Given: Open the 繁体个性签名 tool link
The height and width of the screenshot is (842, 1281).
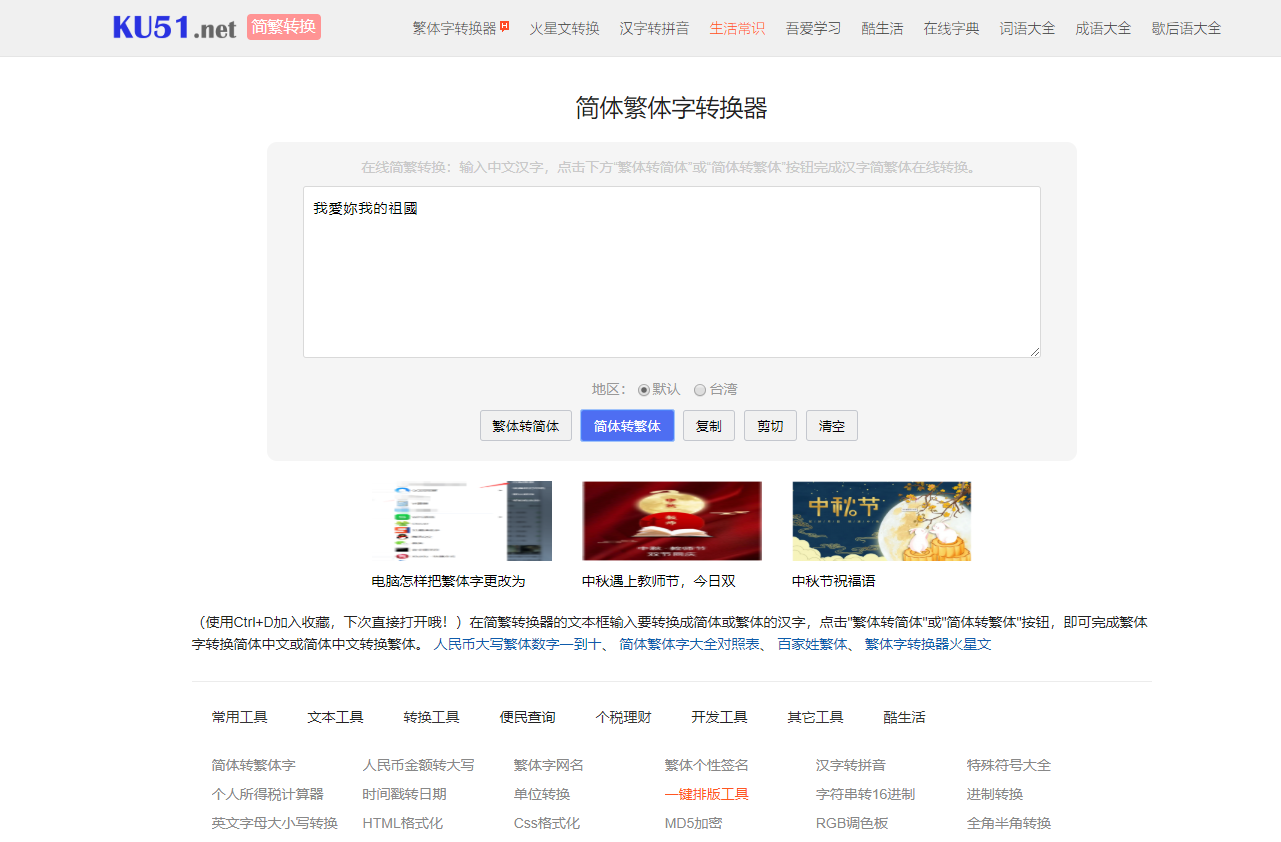Looking at the screenshot, I should pos(707,765).
